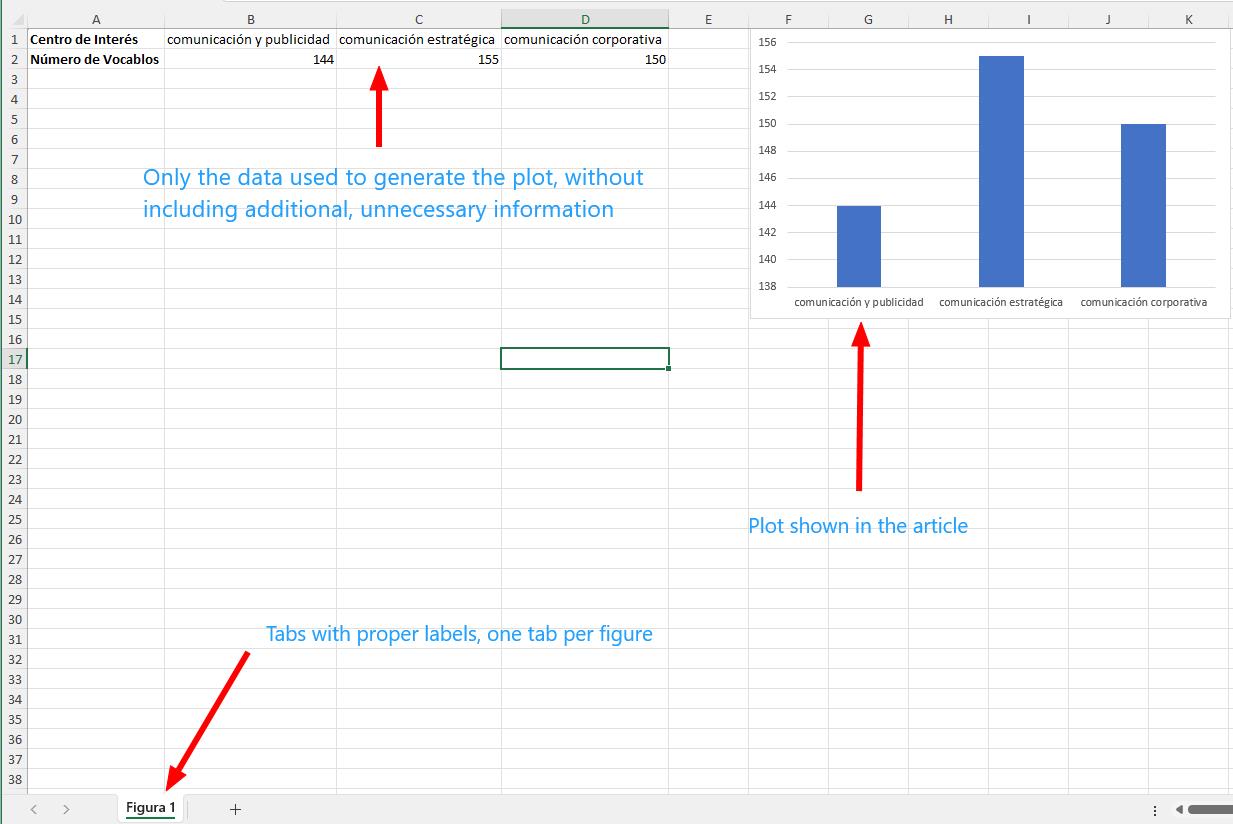
Task: Select row 17 header
Action: point(14,359)
